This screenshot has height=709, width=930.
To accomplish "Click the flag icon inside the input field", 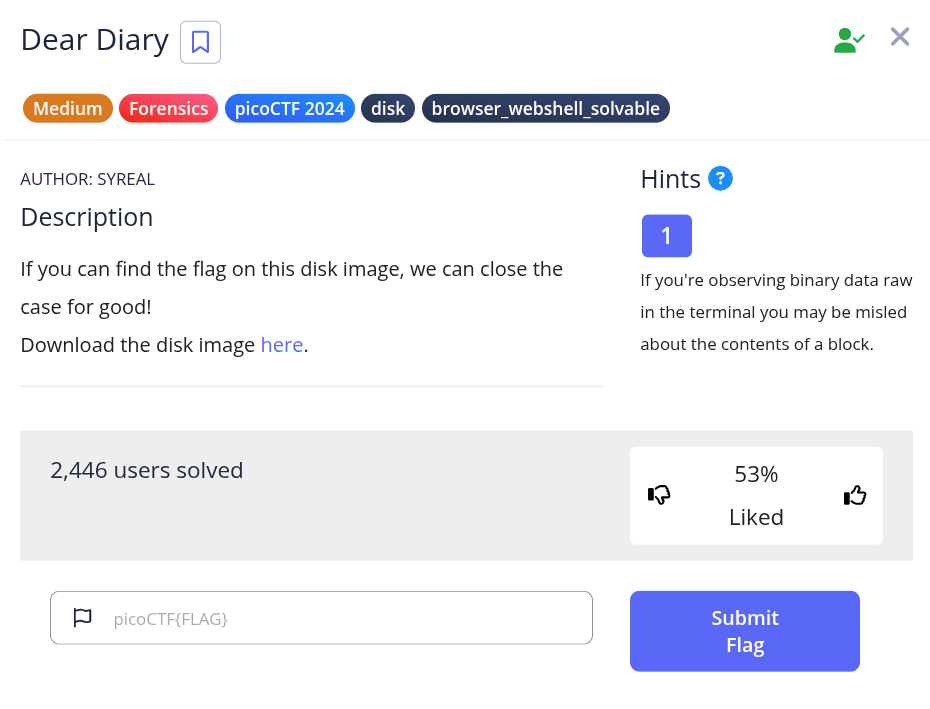I will (x=82, y=617).
